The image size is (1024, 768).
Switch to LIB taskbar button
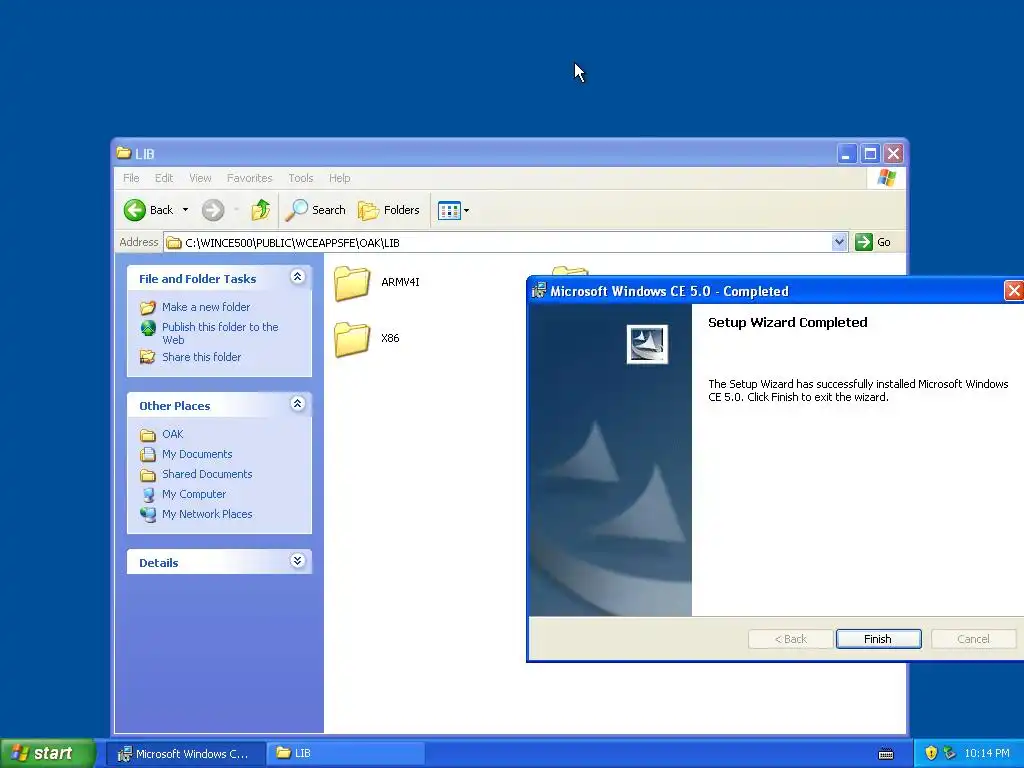click(x=346, y=754)
